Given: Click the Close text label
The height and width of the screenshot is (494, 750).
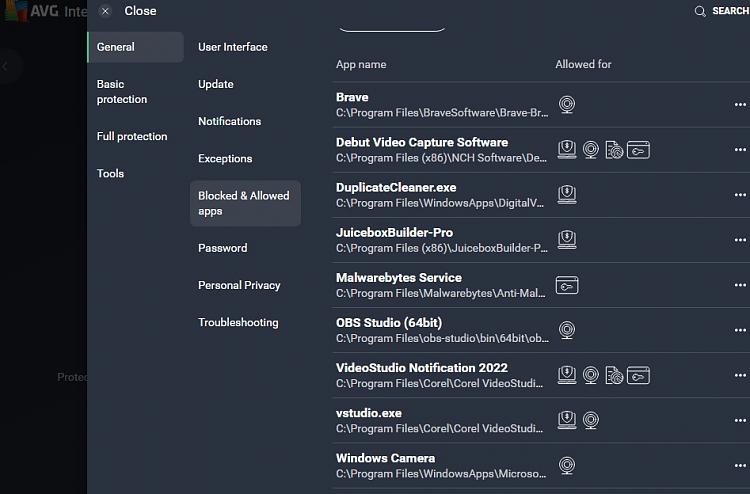Looking at the screenshot, I should (x=140, y=11).
